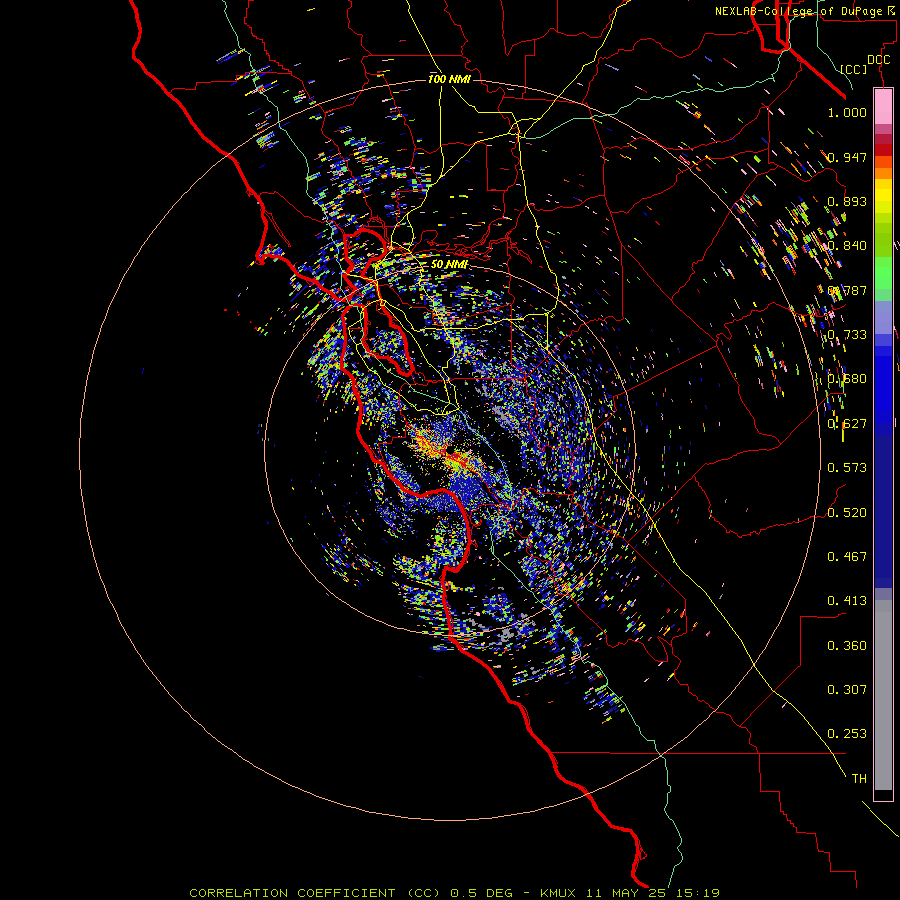This screenshot has height=900, width=900.
Task: Select the 0.360 legend value
Action: point(847,646)
